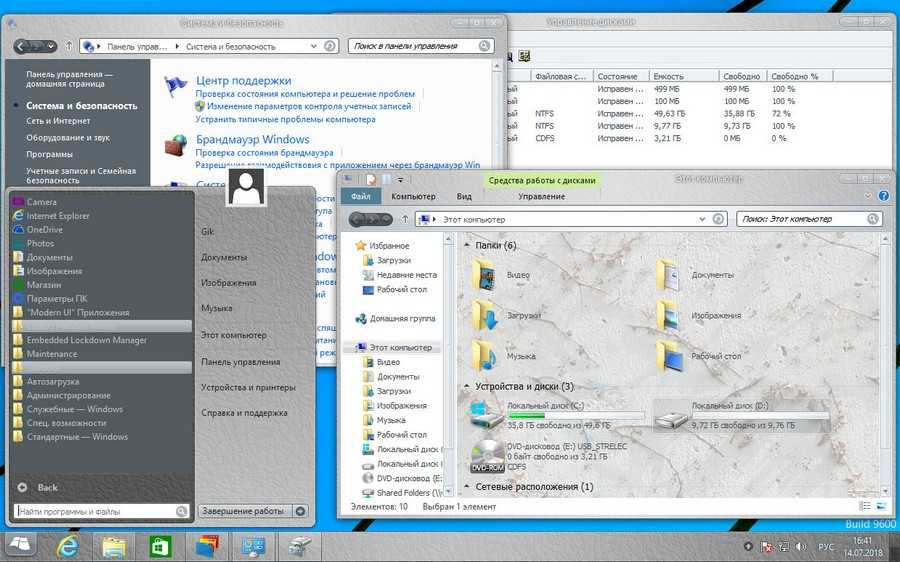This screenshot has height=562, width=900.
Task: Click the Найти программы и файлы search box
Action: click(95, 511)
